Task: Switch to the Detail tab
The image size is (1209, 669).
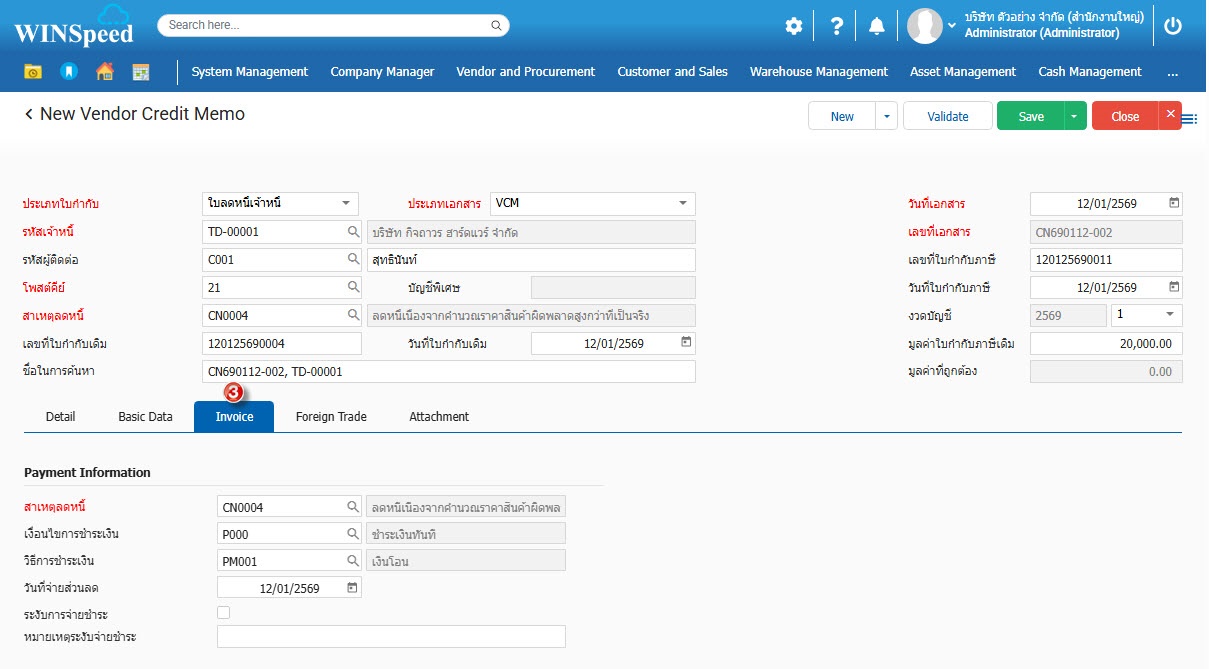Action: (60, 416)
